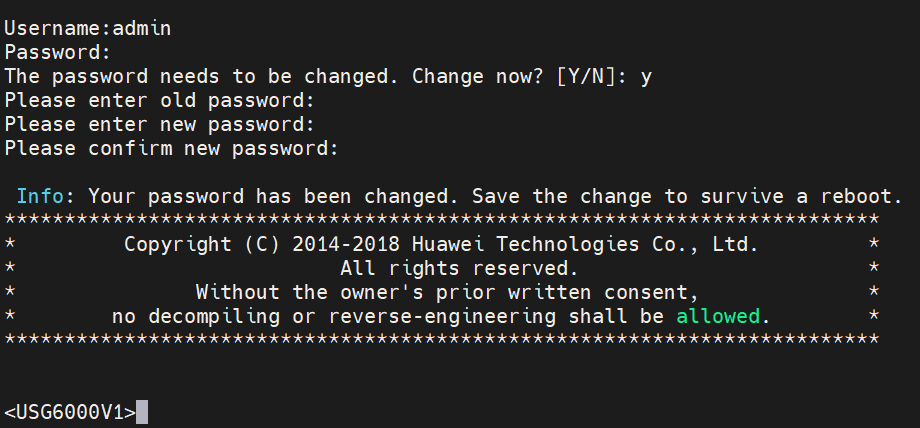Click the "Username:" label
This screenshot has width=920, height=428.
click(x=57, y=28)
